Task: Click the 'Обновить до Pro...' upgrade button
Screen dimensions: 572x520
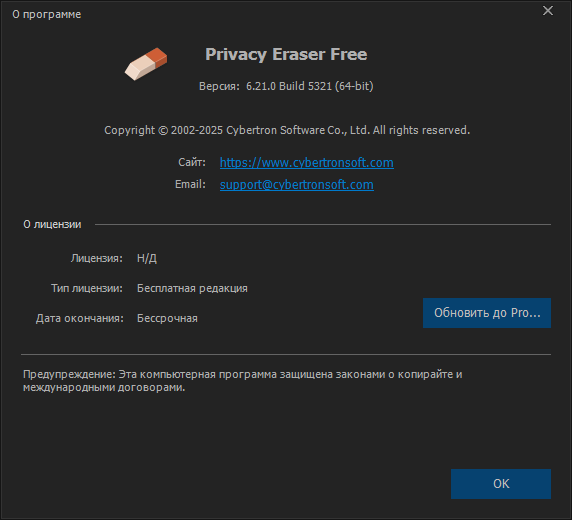Action: coord(487,313)
